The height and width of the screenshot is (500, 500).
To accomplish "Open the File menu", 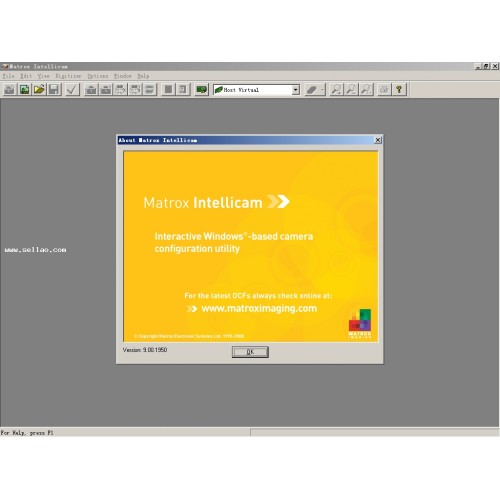I will (8, 76).
